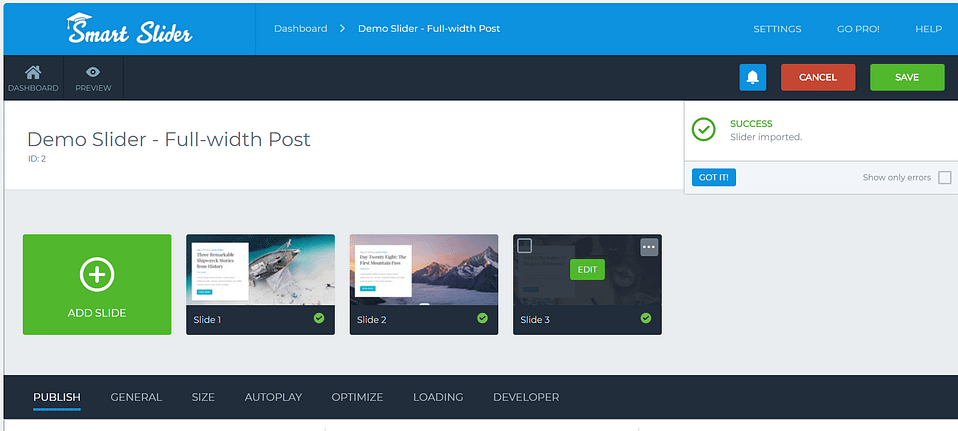The width and height of the screenshot is (958, 431).
Task: Toggle the Show only errors checkbox
Action: click(x=945, y=177)
